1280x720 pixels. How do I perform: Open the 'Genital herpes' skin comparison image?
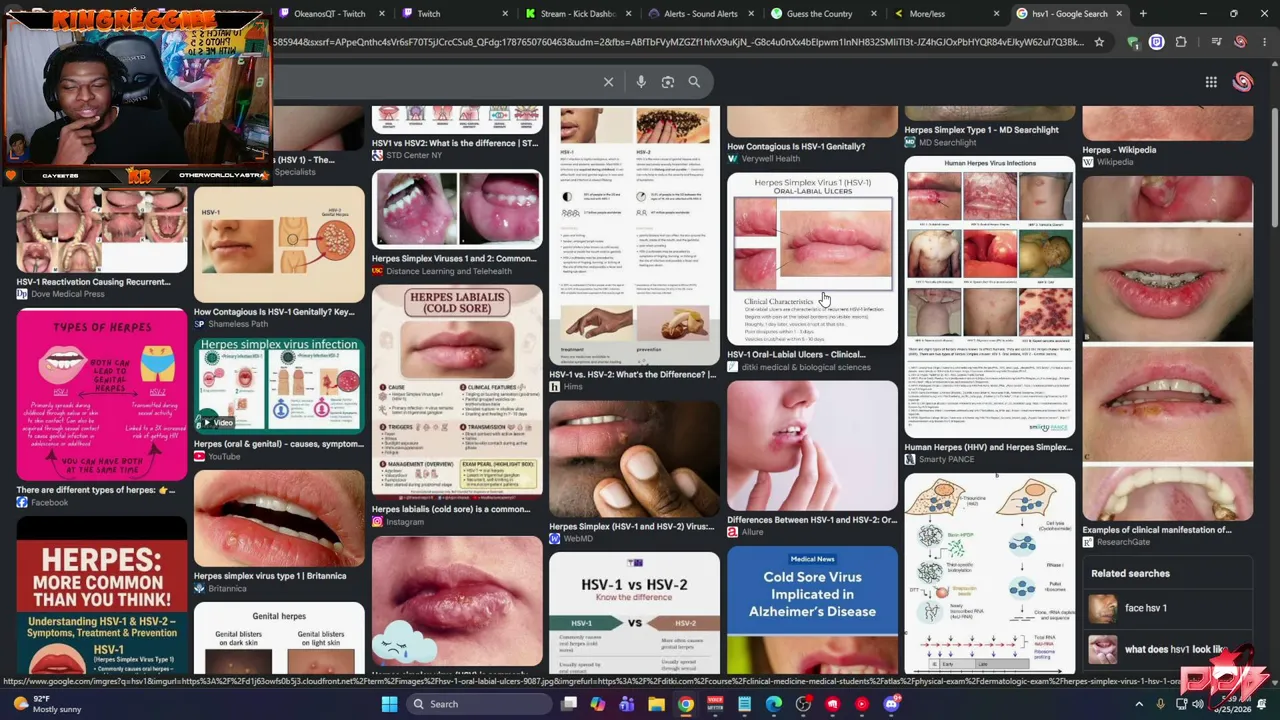[279, 638]
